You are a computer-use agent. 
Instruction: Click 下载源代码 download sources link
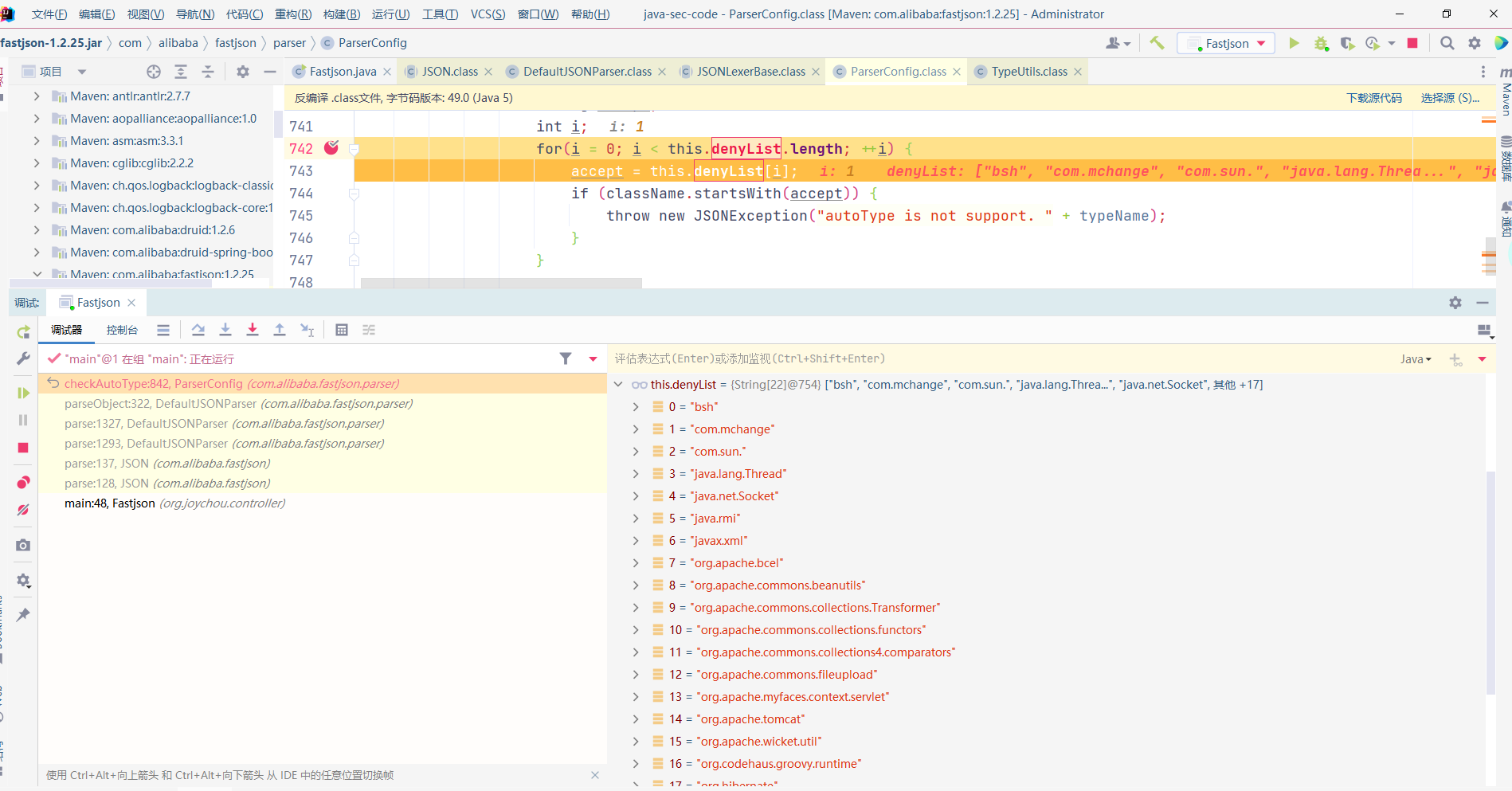1374,98
